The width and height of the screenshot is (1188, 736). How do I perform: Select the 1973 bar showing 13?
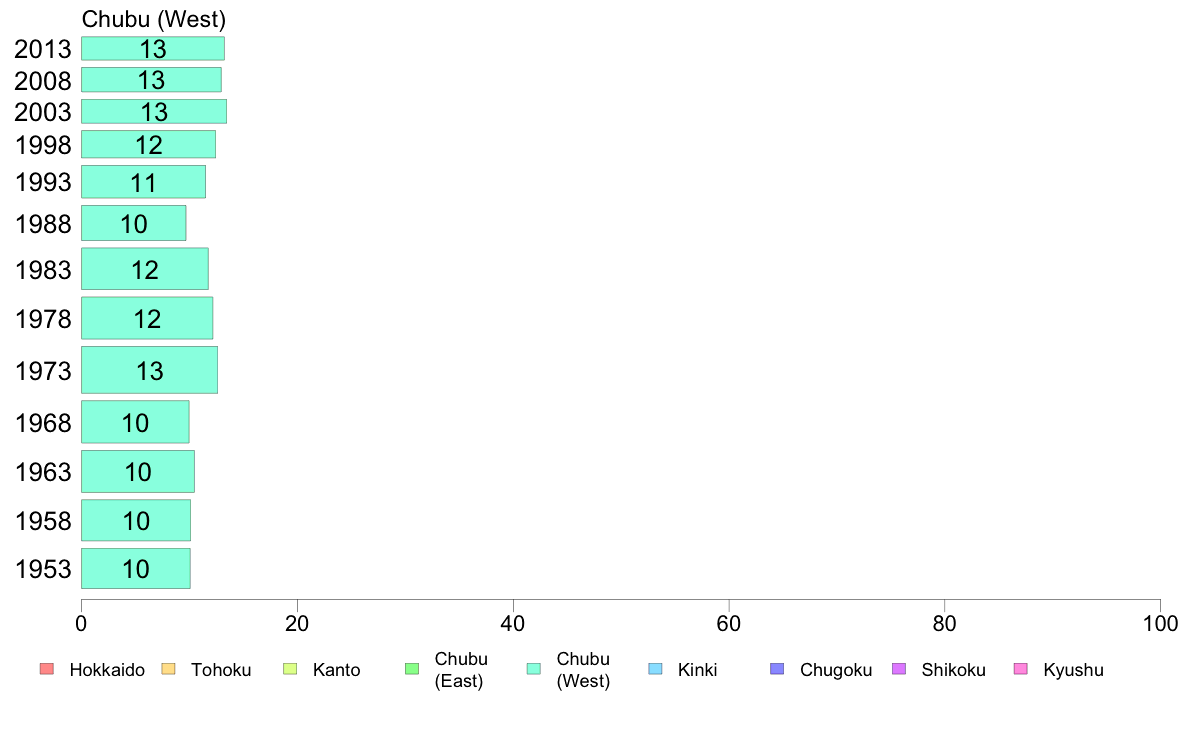coord(149,370)
